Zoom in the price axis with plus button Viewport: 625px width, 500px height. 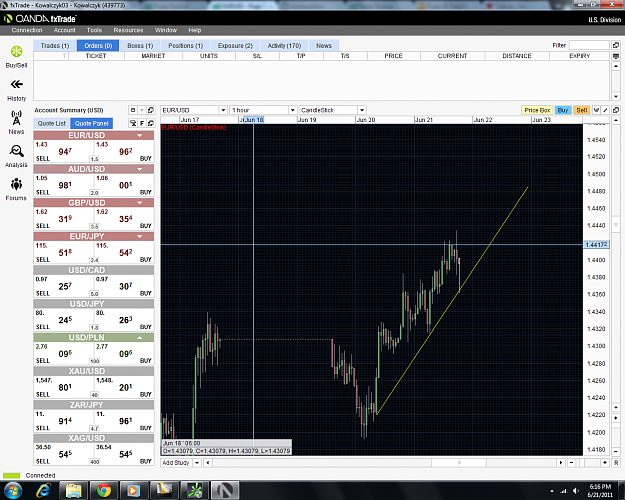click(616, 418)
